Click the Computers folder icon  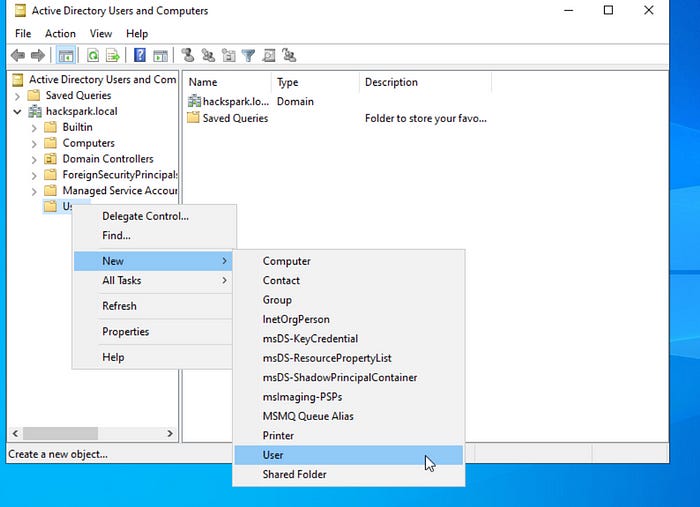[50, 143]
